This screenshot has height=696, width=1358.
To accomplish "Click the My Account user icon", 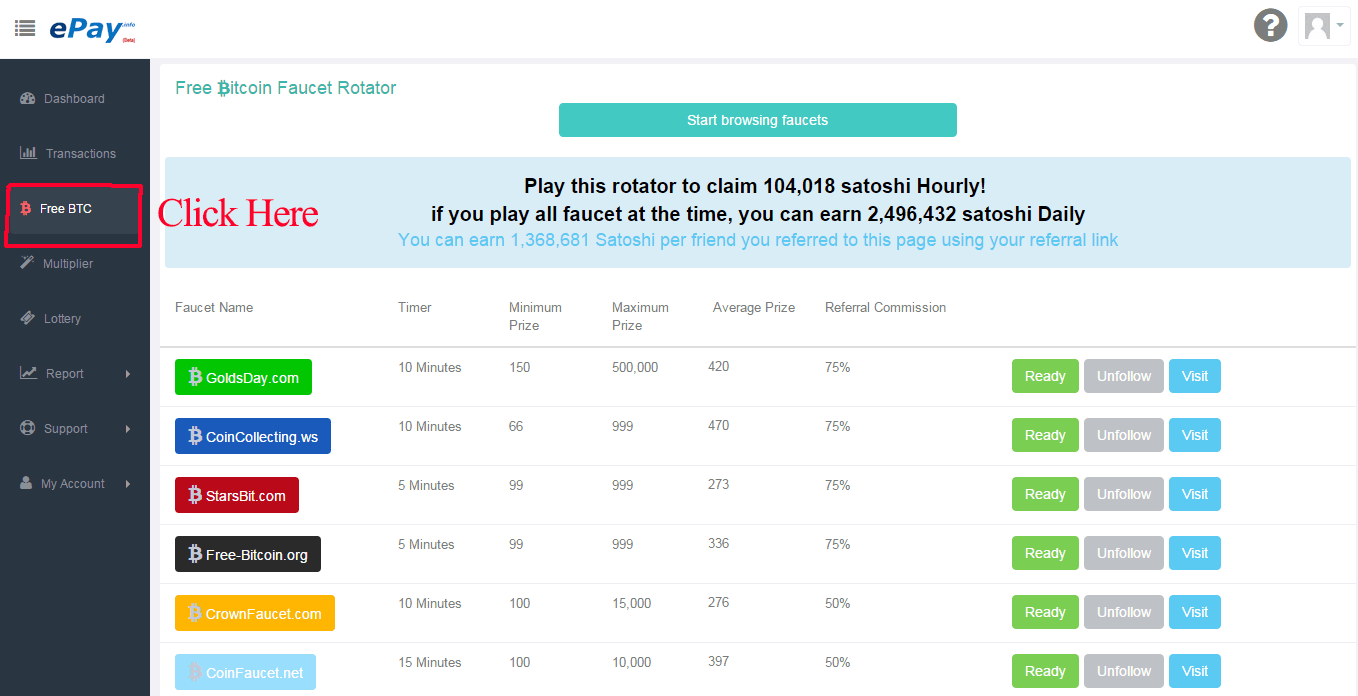I will [x=26, y=483].
